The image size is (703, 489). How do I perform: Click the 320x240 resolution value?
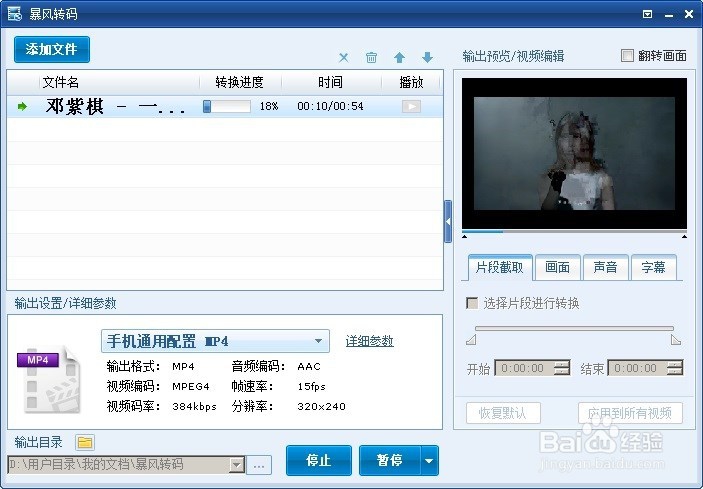[x=321, y=407]
